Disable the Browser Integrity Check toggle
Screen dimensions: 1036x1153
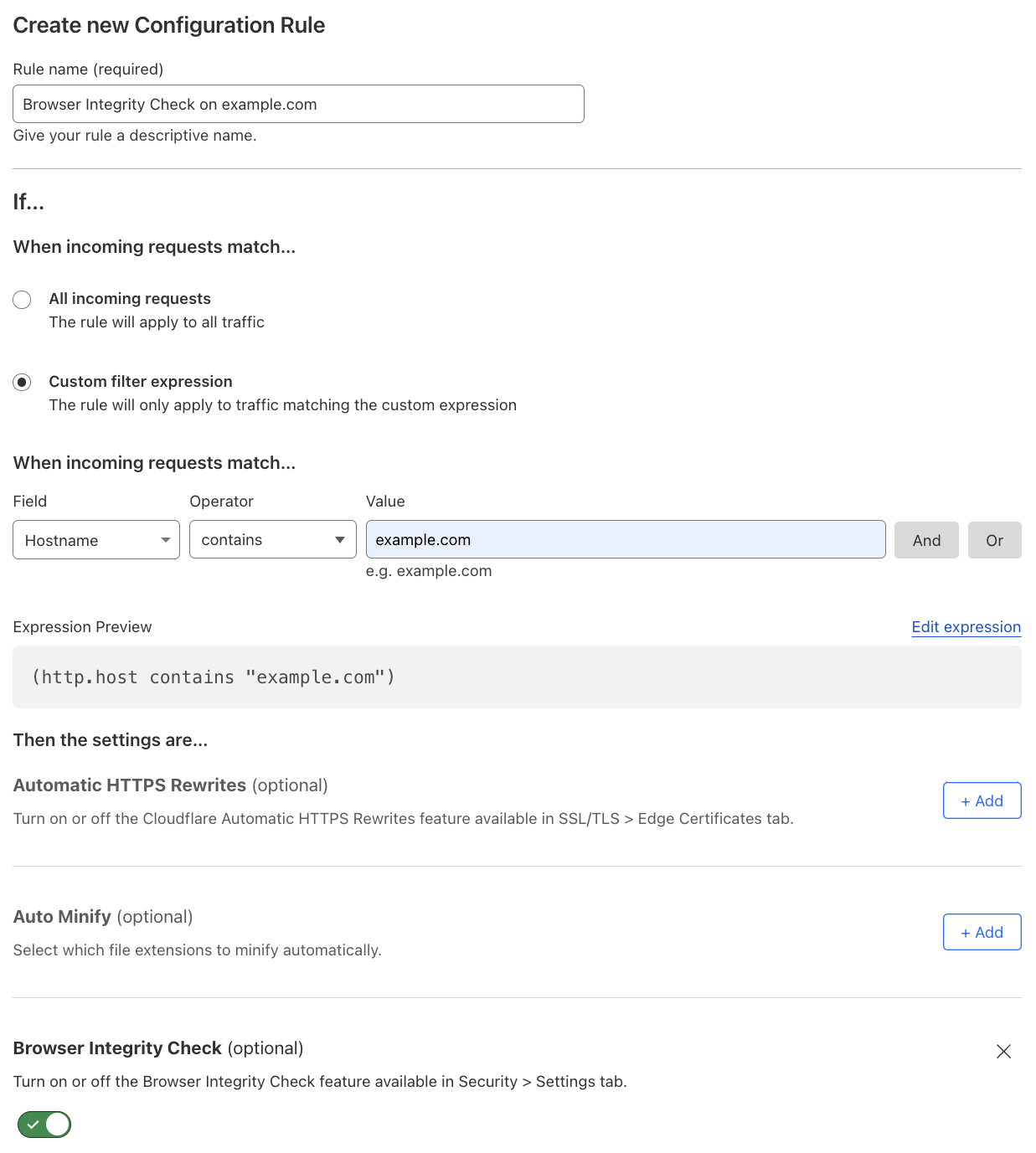pyautogui.click(x=44, y=1125)
